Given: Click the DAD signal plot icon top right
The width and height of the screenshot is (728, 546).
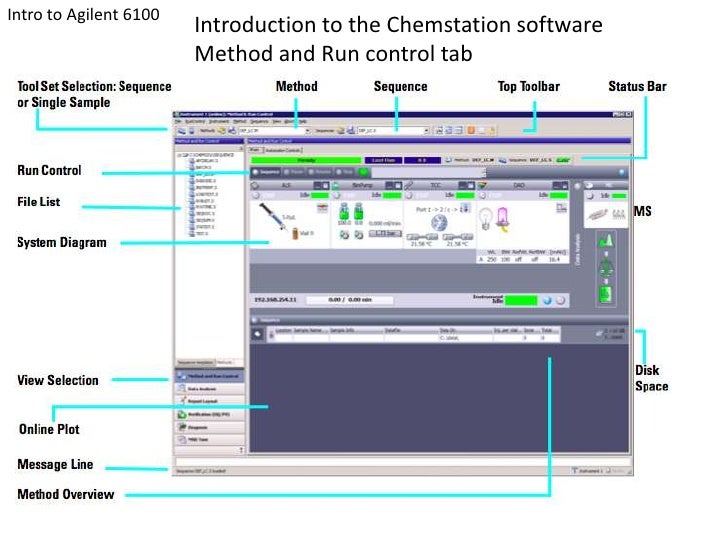Looking at the screenshot, I should point(562,208).
